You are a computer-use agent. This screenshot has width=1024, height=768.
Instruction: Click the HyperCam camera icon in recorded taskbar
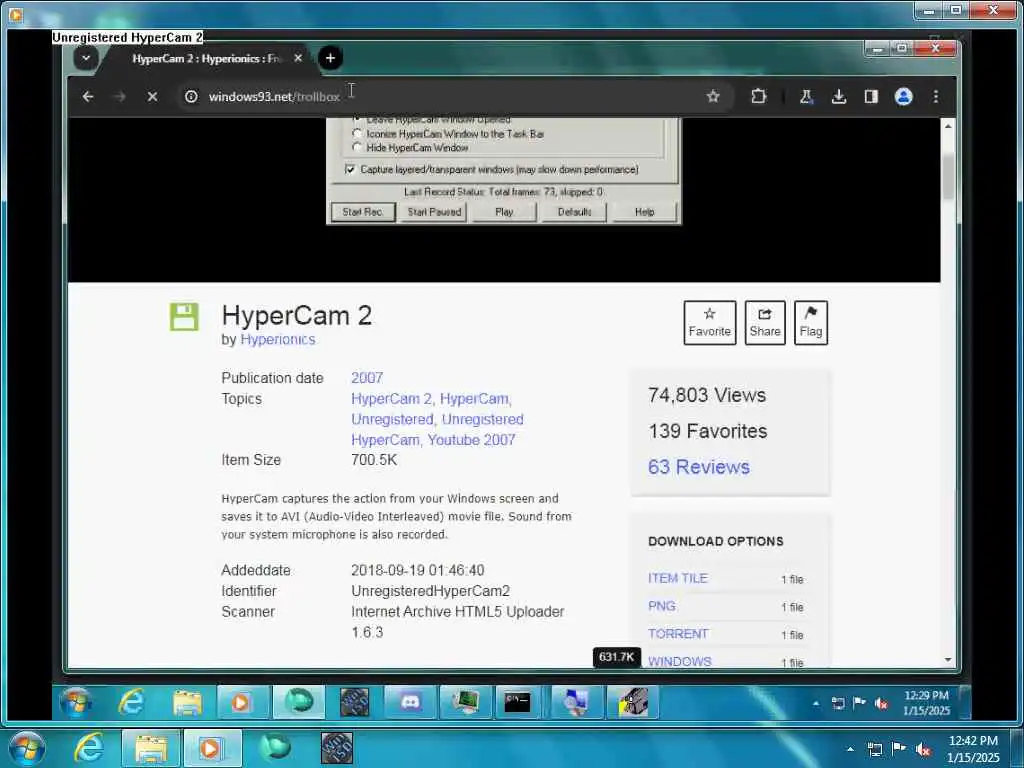point(632,702)
